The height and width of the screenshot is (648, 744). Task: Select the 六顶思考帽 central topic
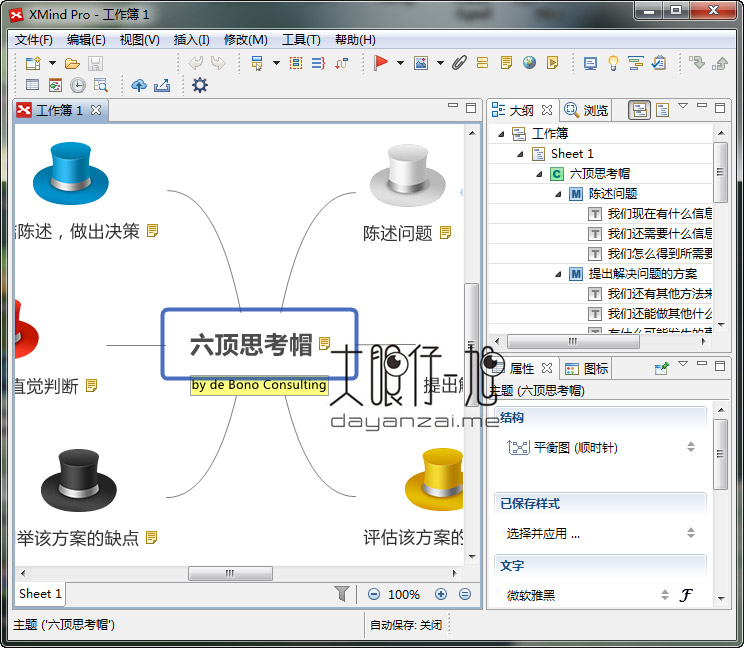(259, 344)
